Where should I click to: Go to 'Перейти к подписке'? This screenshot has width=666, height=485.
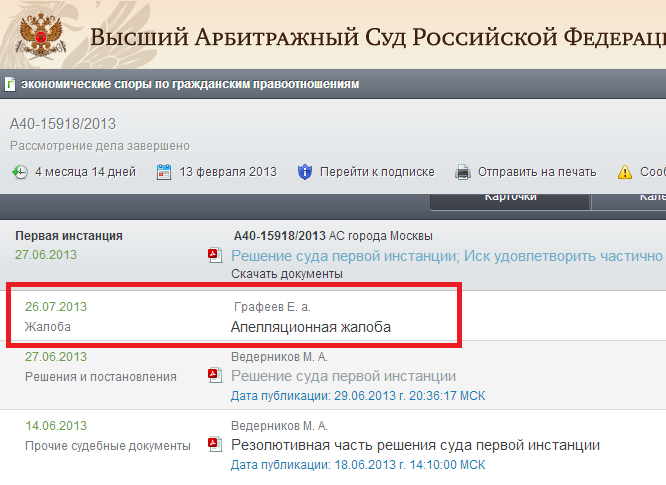[377, 172]
